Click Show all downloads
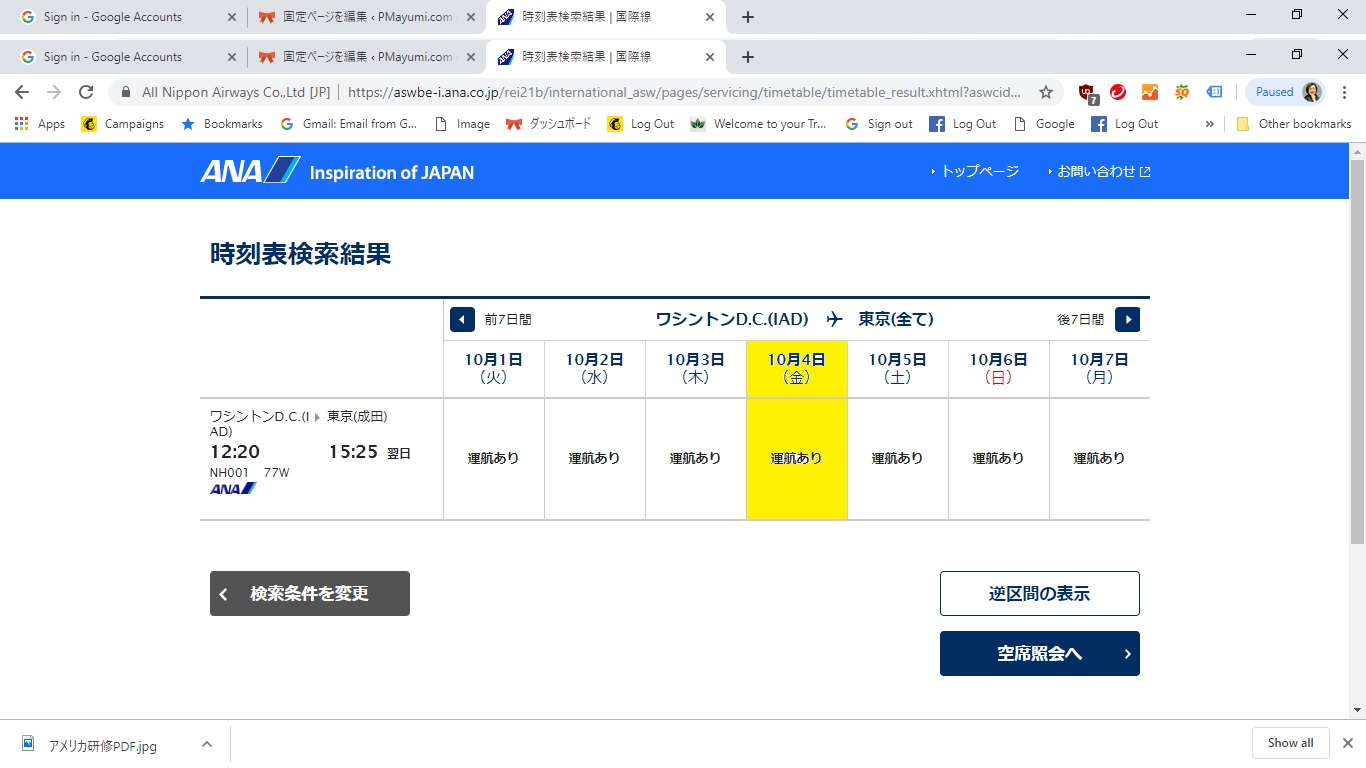Screen dimensions: 1366x768 coord(1291,743)
